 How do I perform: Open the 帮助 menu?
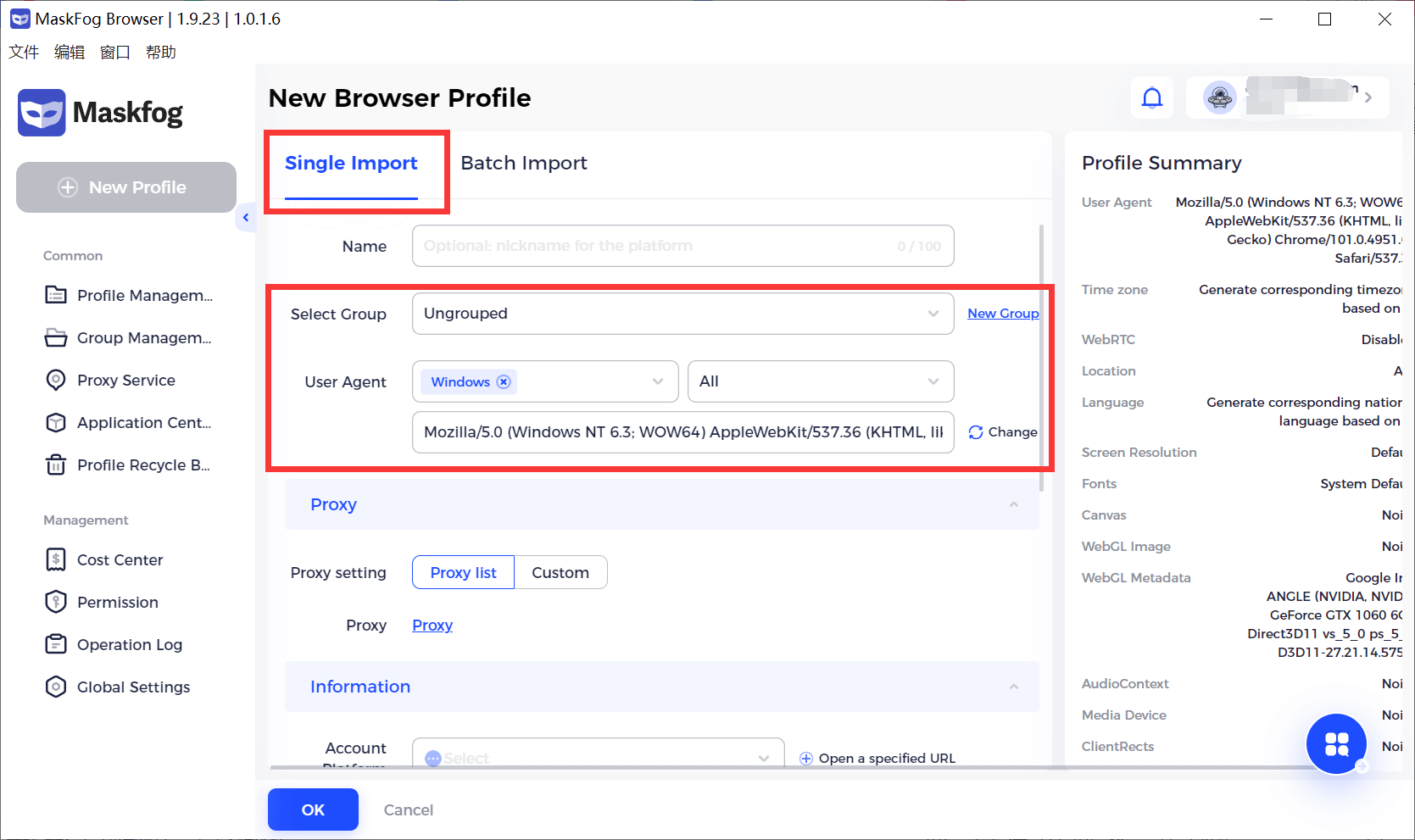(162, 52)
